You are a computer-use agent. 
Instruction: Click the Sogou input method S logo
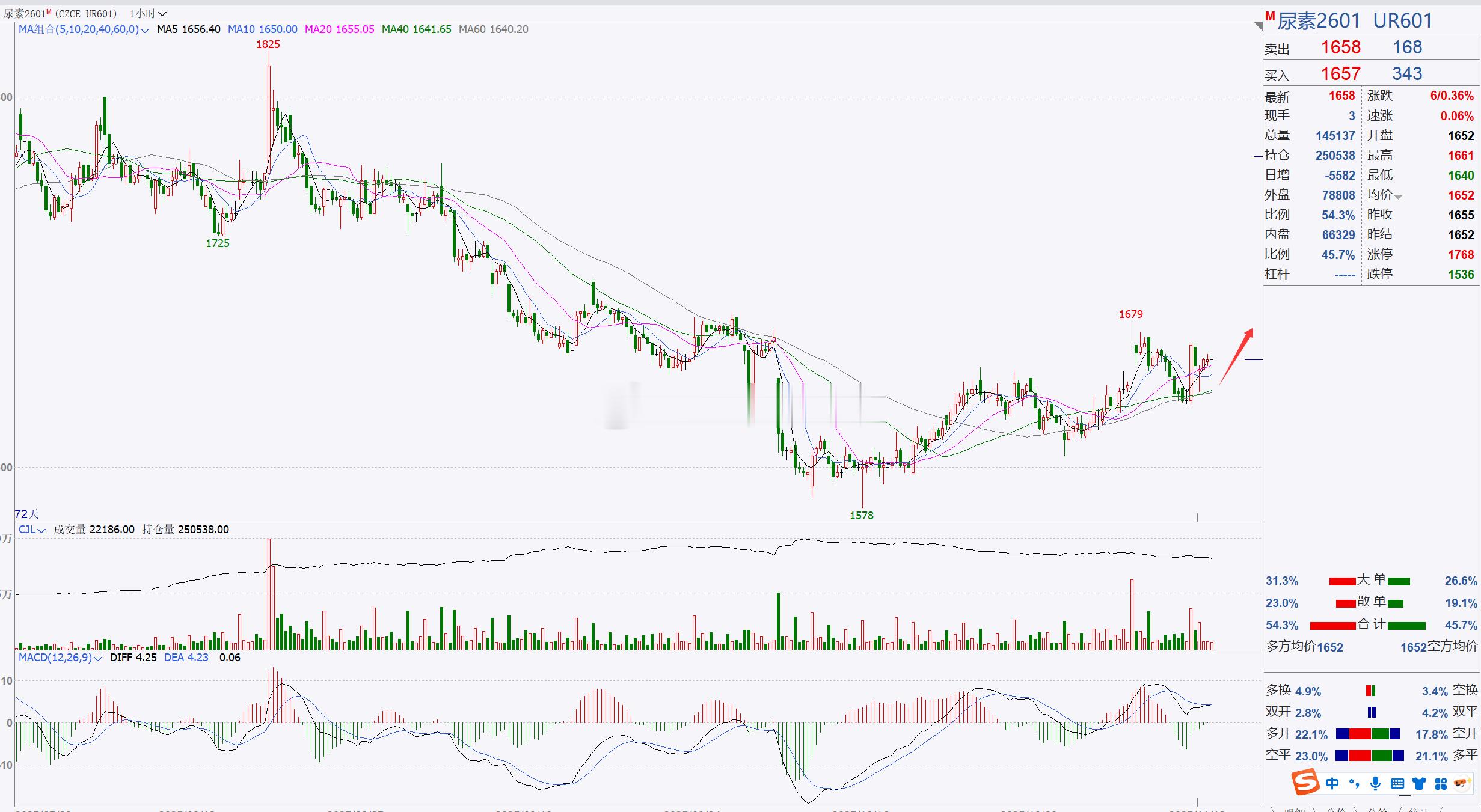[1305, 783]
